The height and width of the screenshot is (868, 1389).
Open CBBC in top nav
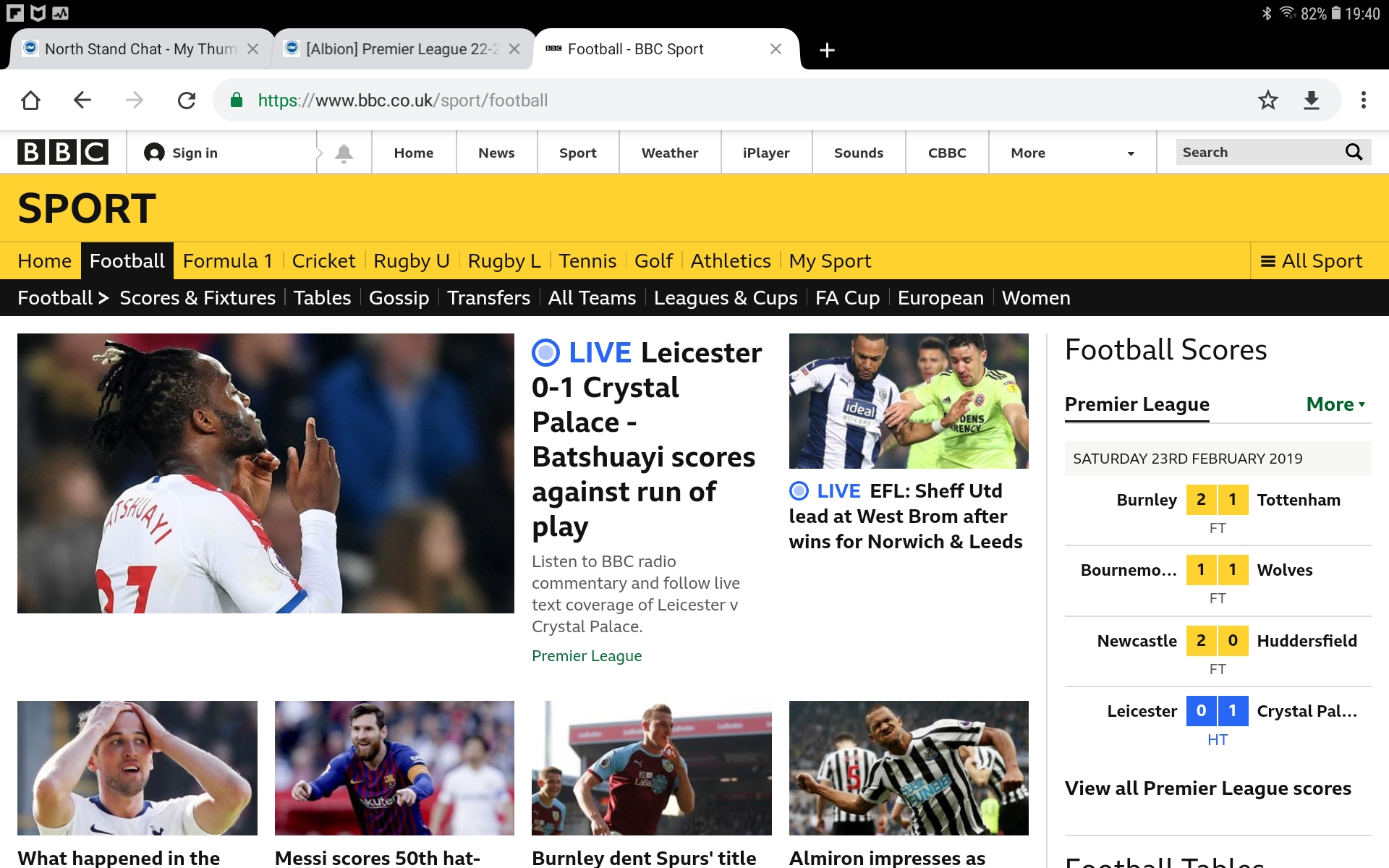[947, 153]
